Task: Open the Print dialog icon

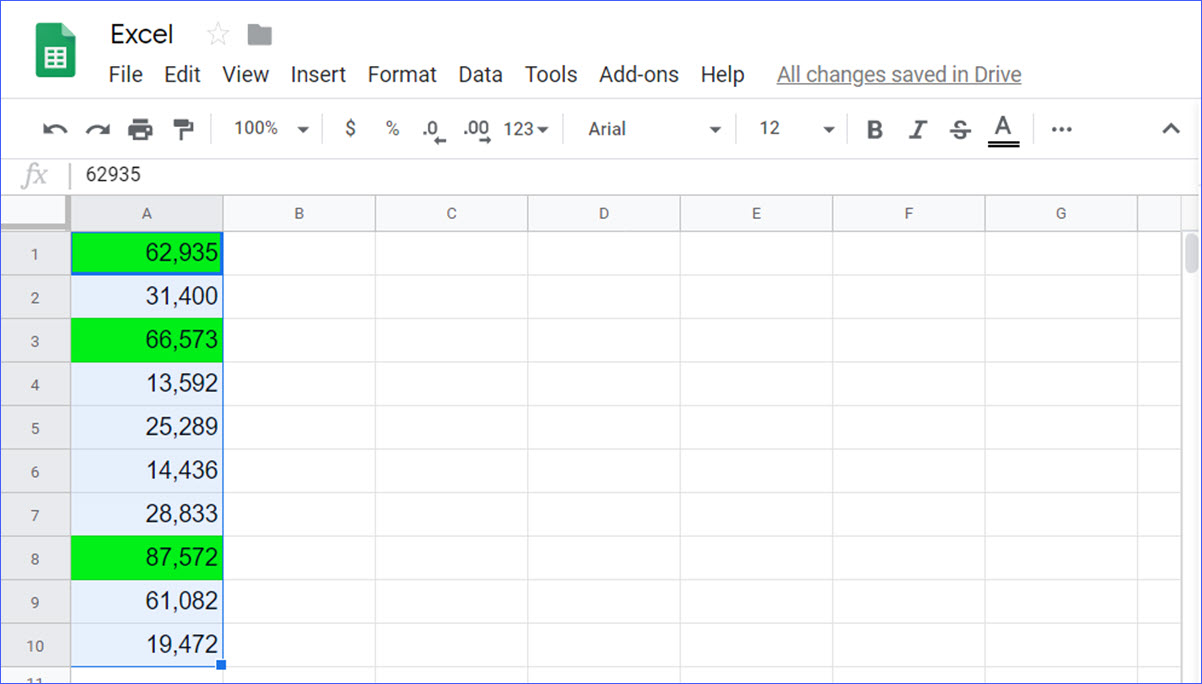Action: pyautogui.click(x=140, y=128)
